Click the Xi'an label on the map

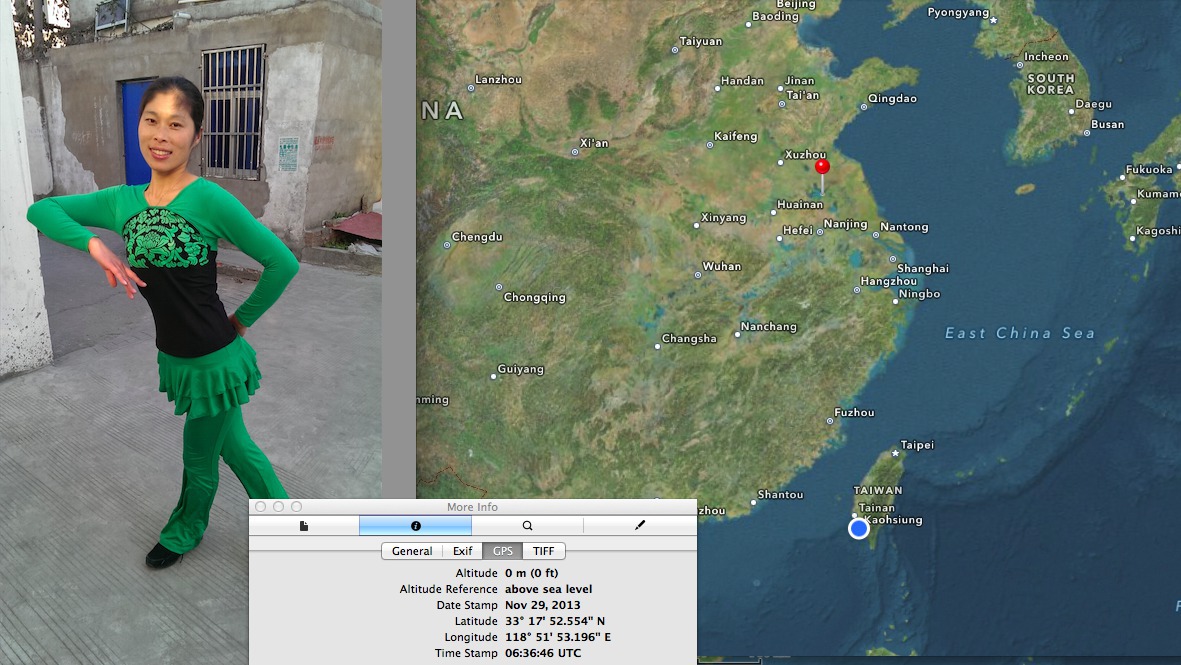point(594,143)
